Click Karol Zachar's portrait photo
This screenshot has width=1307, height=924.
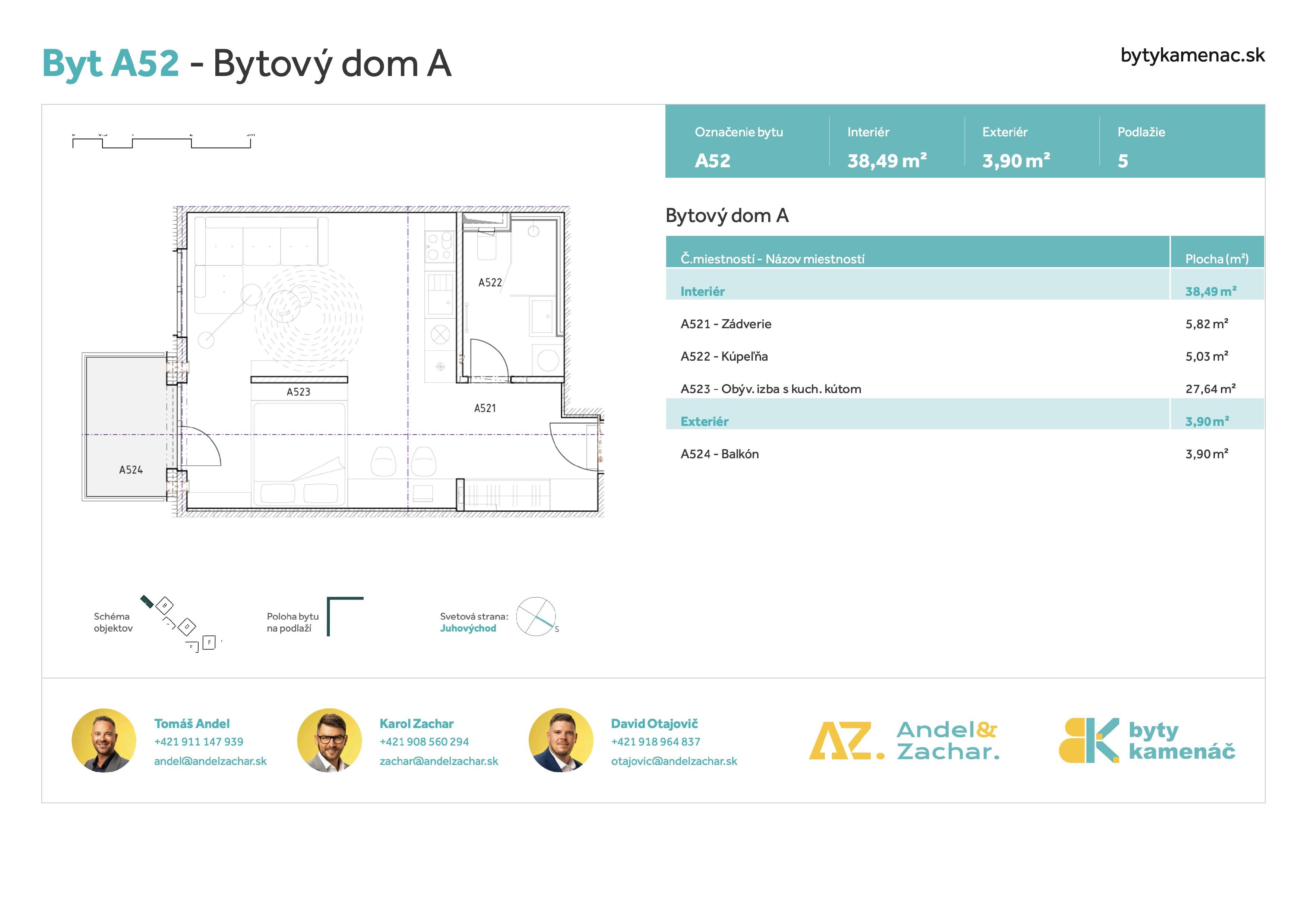330,740
